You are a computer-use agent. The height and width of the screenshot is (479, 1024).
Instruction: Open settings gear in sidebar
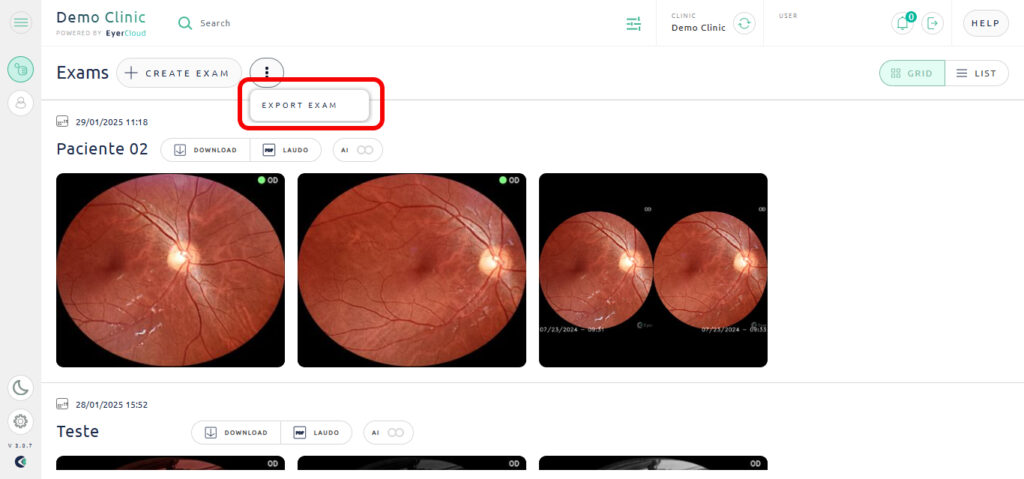21,421
